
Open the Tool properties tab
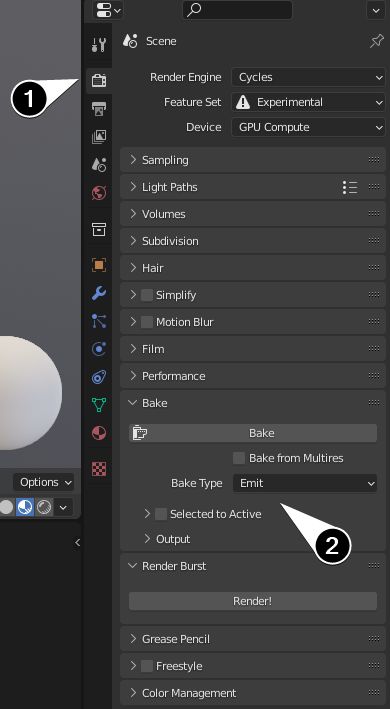99,45
